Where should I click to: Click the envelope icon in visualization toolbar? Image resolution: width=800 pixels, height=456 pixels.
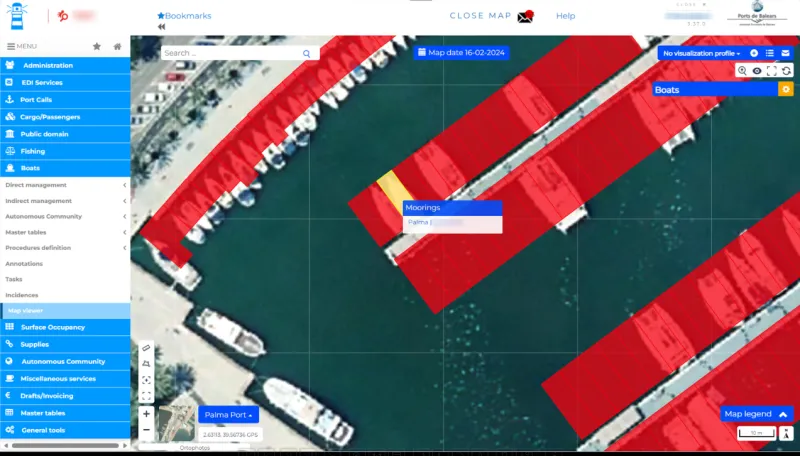[x=785, y=53]
